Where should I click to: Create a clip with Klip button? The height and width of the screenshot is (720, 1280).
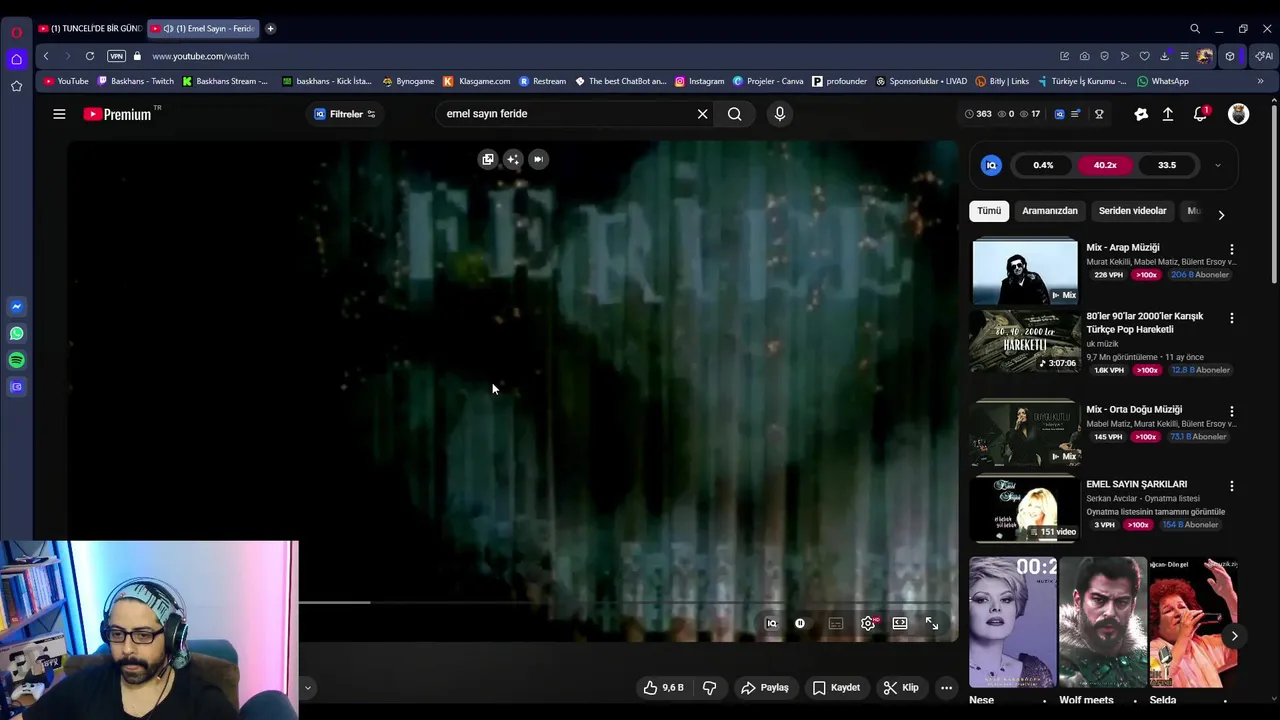[901, 687]
